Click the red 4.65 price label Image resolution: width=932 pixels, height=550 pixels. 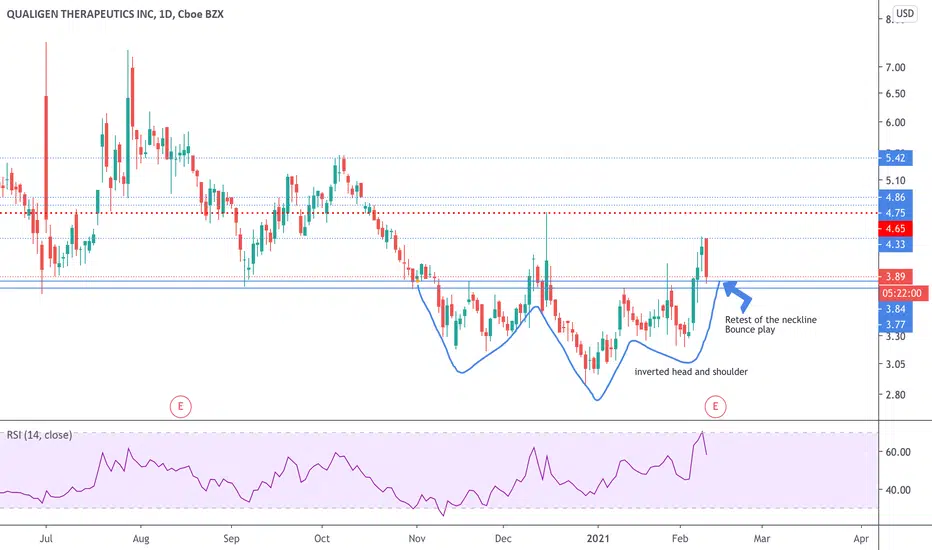click(x=895, y=228)
